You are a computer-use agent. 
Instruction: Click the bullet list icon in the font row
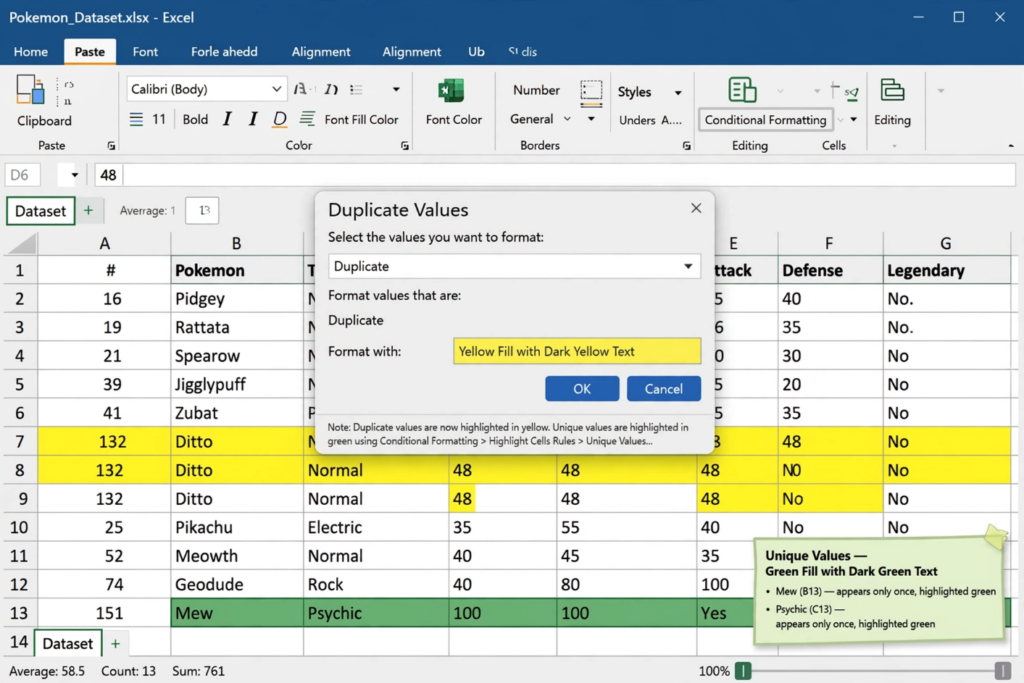[356, 89]
